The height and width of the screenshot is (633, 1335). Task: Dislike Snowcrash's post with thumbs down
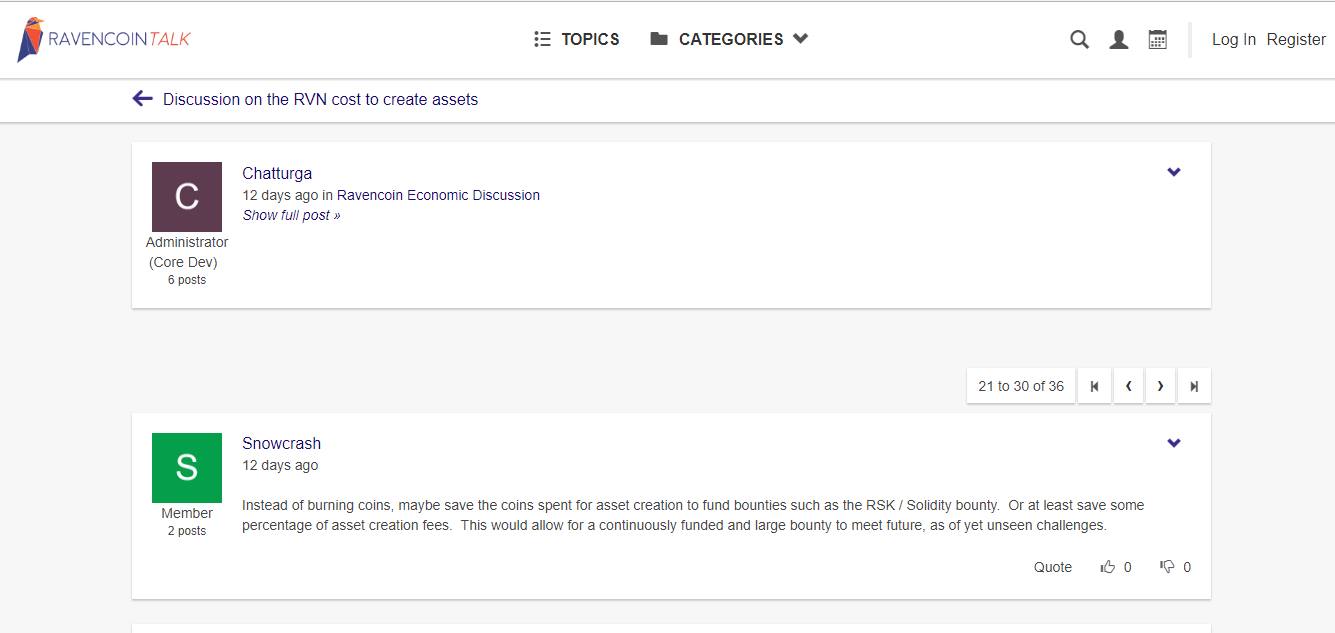pyautogui.click(x=1167, y=567)
